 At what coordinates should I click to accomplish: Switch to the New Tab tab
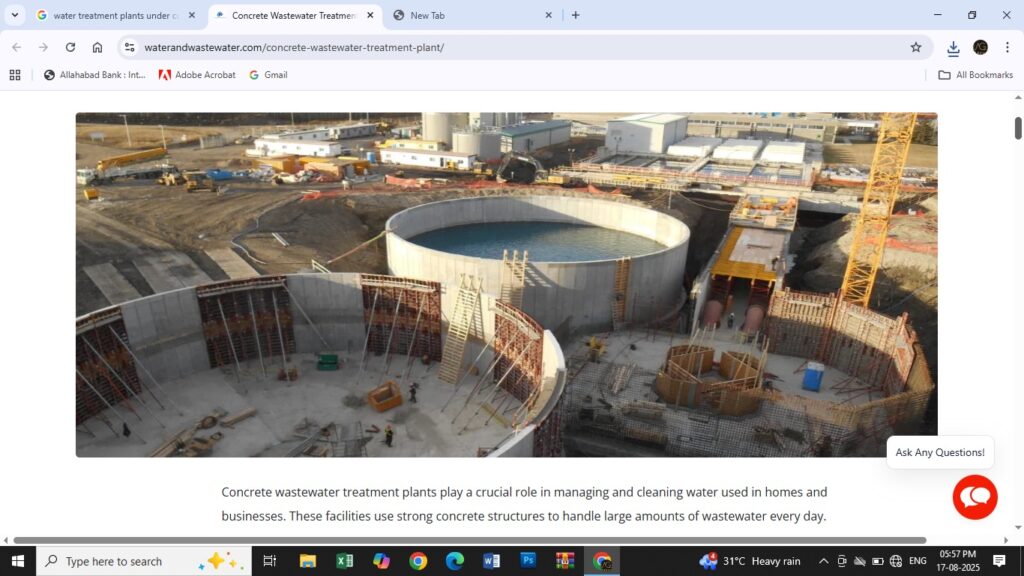coord(470,15)
